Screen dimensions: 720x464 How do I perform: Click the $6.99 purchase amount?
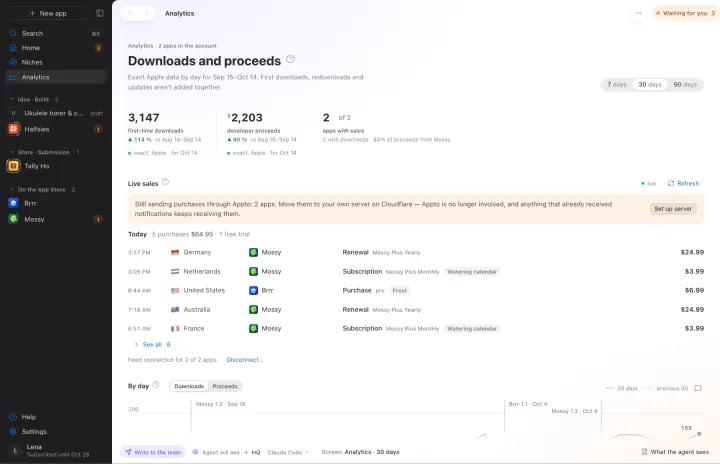tap(694, 290)
